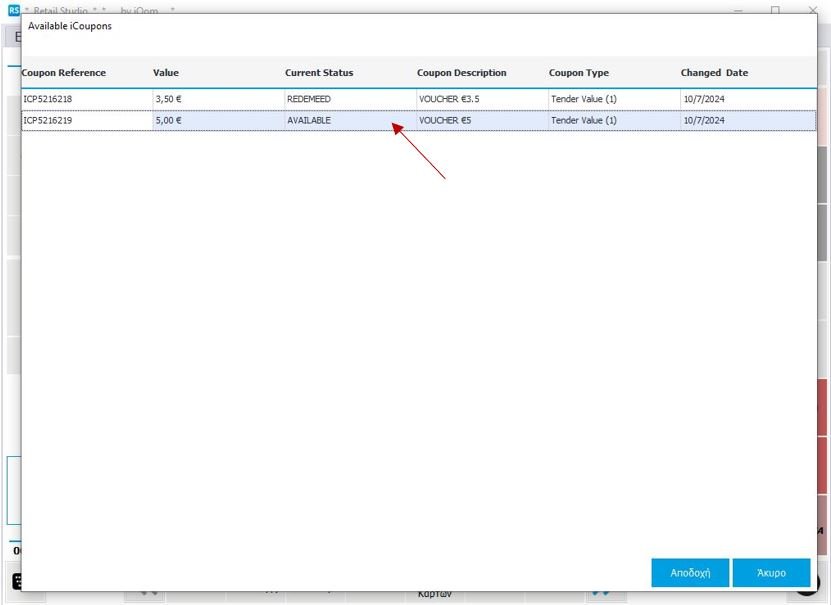
Task: Click the Αποδοχή accept button
Action: (690, 573)
